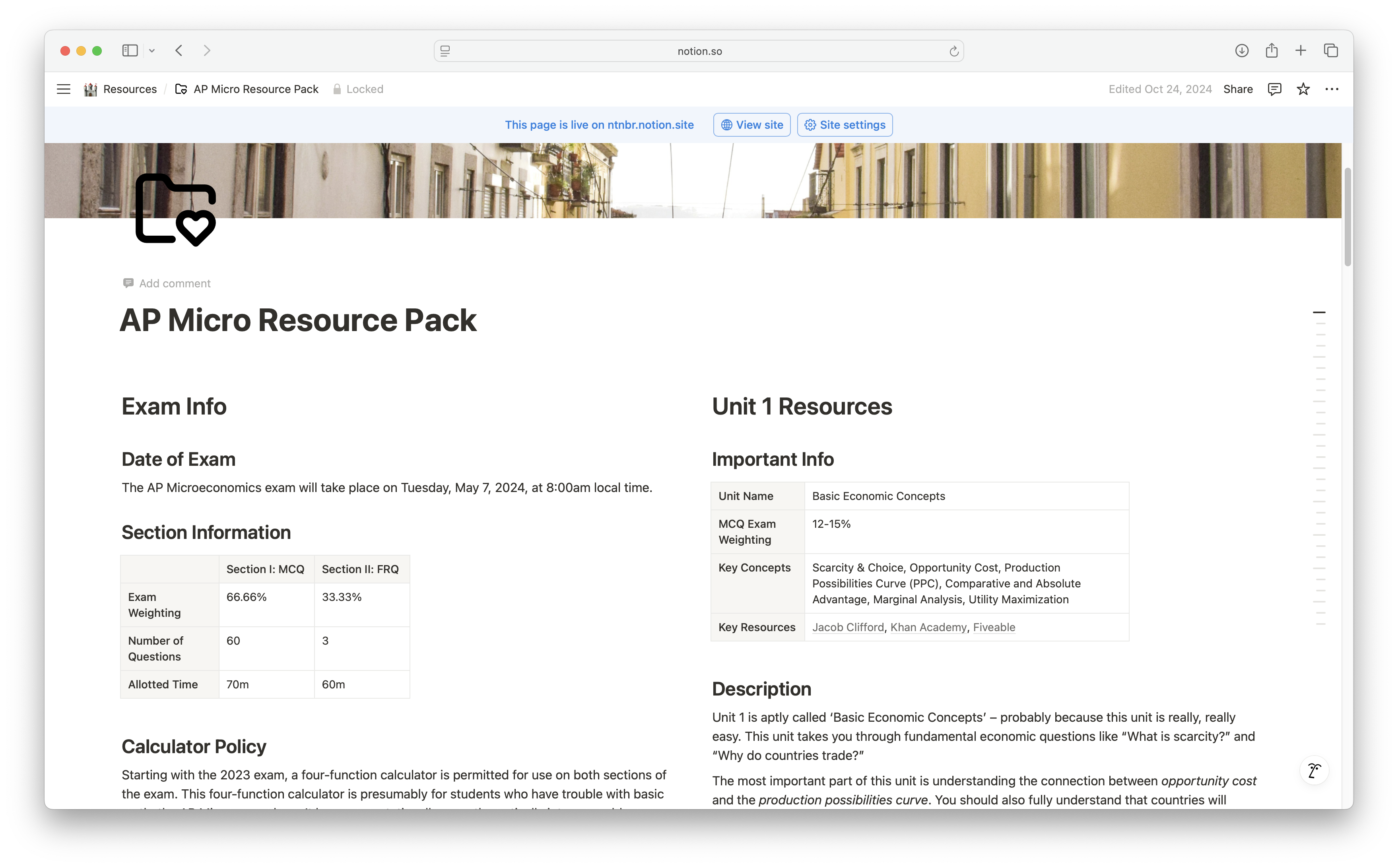Show all tabs with the tab overview control
1398x868 pixels.
tap(1331, 50)
